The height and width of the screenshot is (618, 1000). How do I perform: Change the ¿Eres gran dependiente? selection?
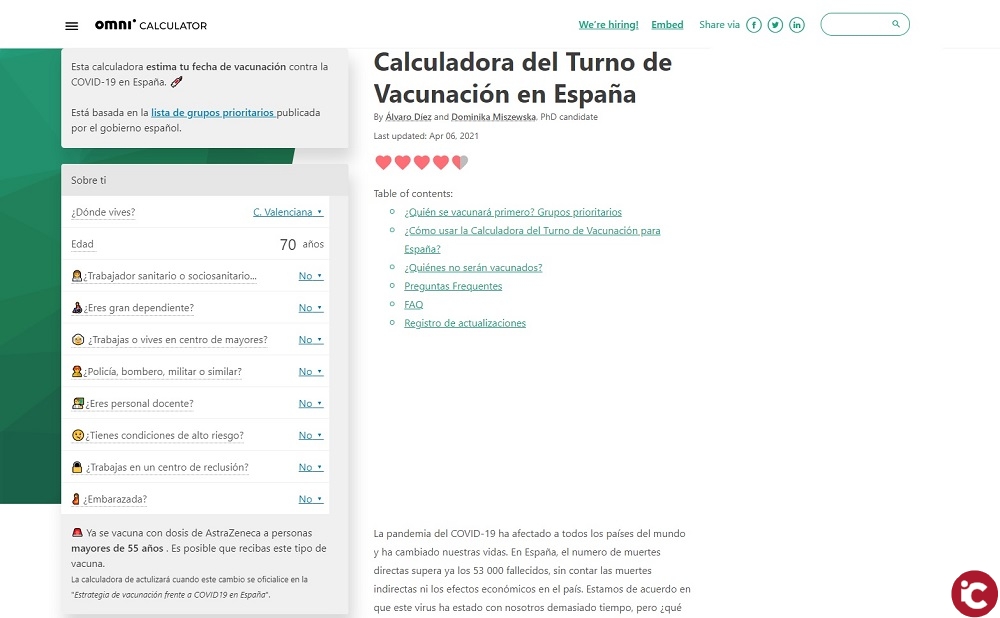[311, 308]
